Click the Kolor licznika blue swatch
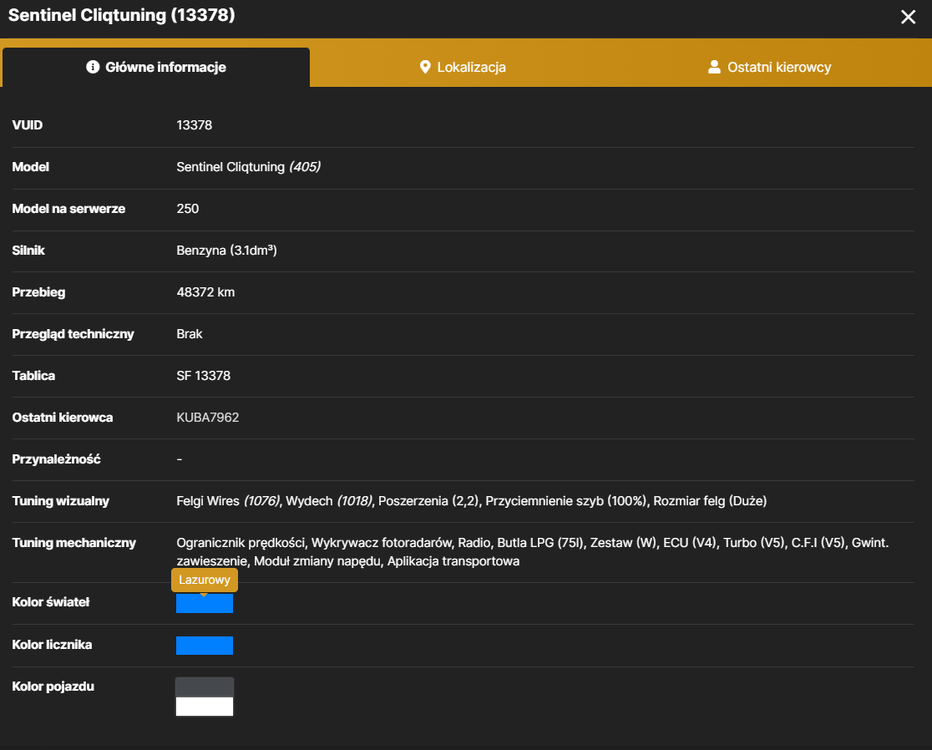The image size is (932, 750). [x=204, y=645]
